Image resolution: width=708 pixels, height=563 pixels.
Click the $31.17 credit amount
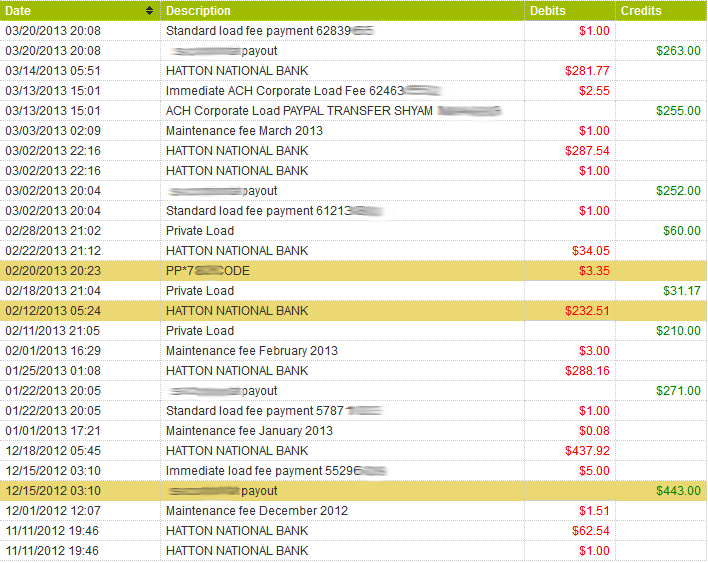pos(682,291)
